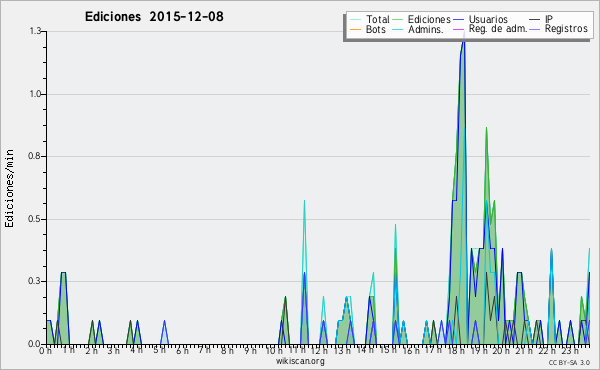Click the '8 h' x-axis label
This screenshot has height=370, width=600.
coord(227,350)
